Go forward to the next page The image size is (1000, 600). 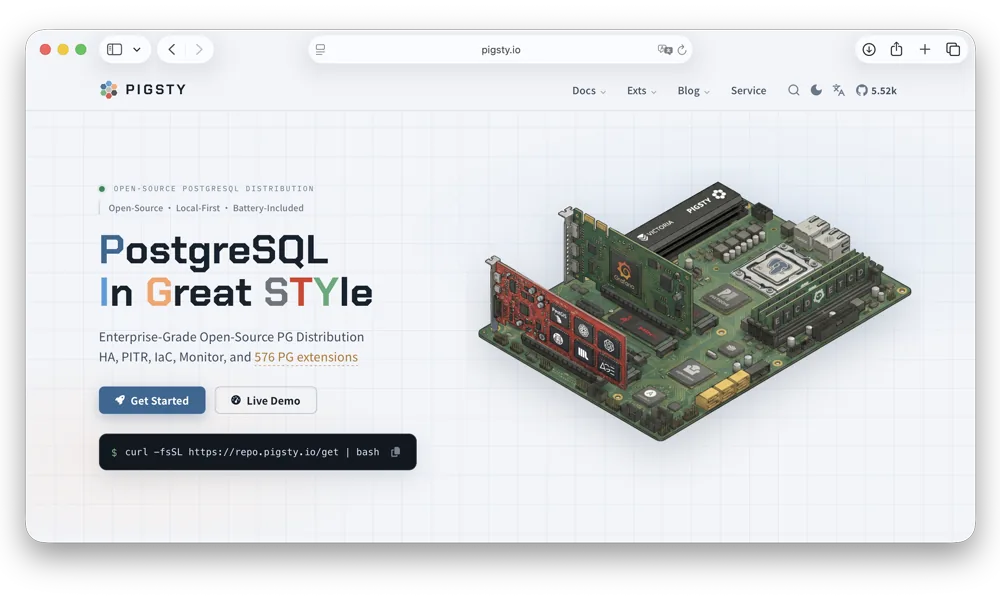(x=199, y=49)
